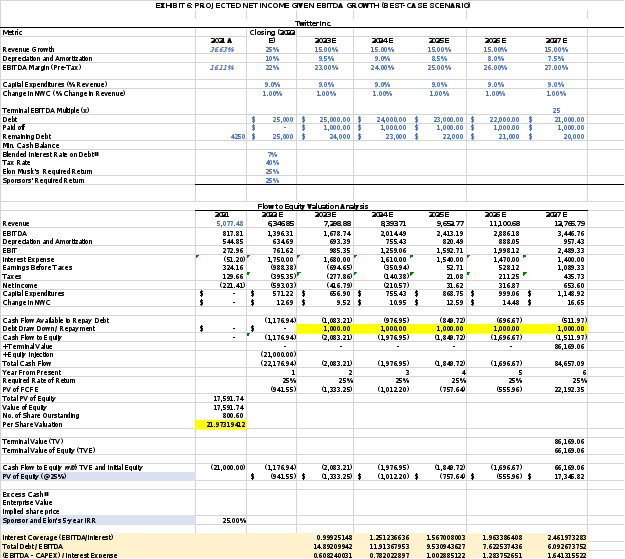This screenshot has height=559, width=625.
Task: Select 2021 taxes value 129.66
Action: (x=232, y=276)
